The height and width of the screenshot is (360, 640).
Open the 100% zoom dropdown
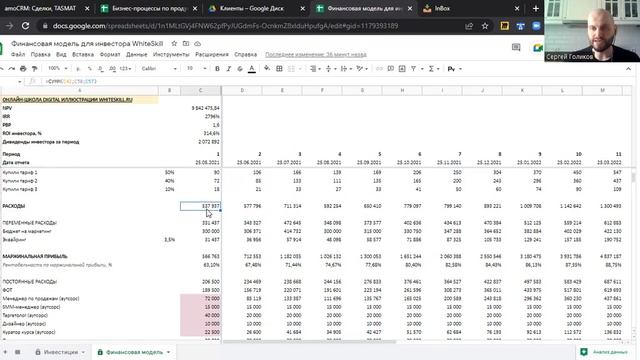(x=58, y=69)
